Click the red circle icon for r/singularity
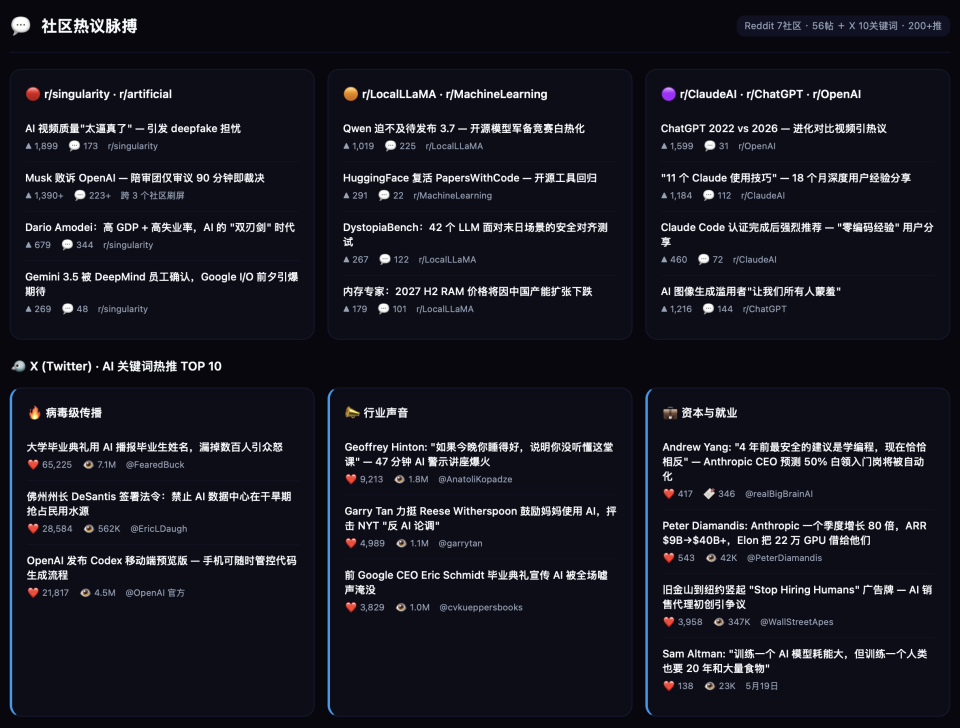The height and width of the screenshot is (728, 960). [32, 94]
